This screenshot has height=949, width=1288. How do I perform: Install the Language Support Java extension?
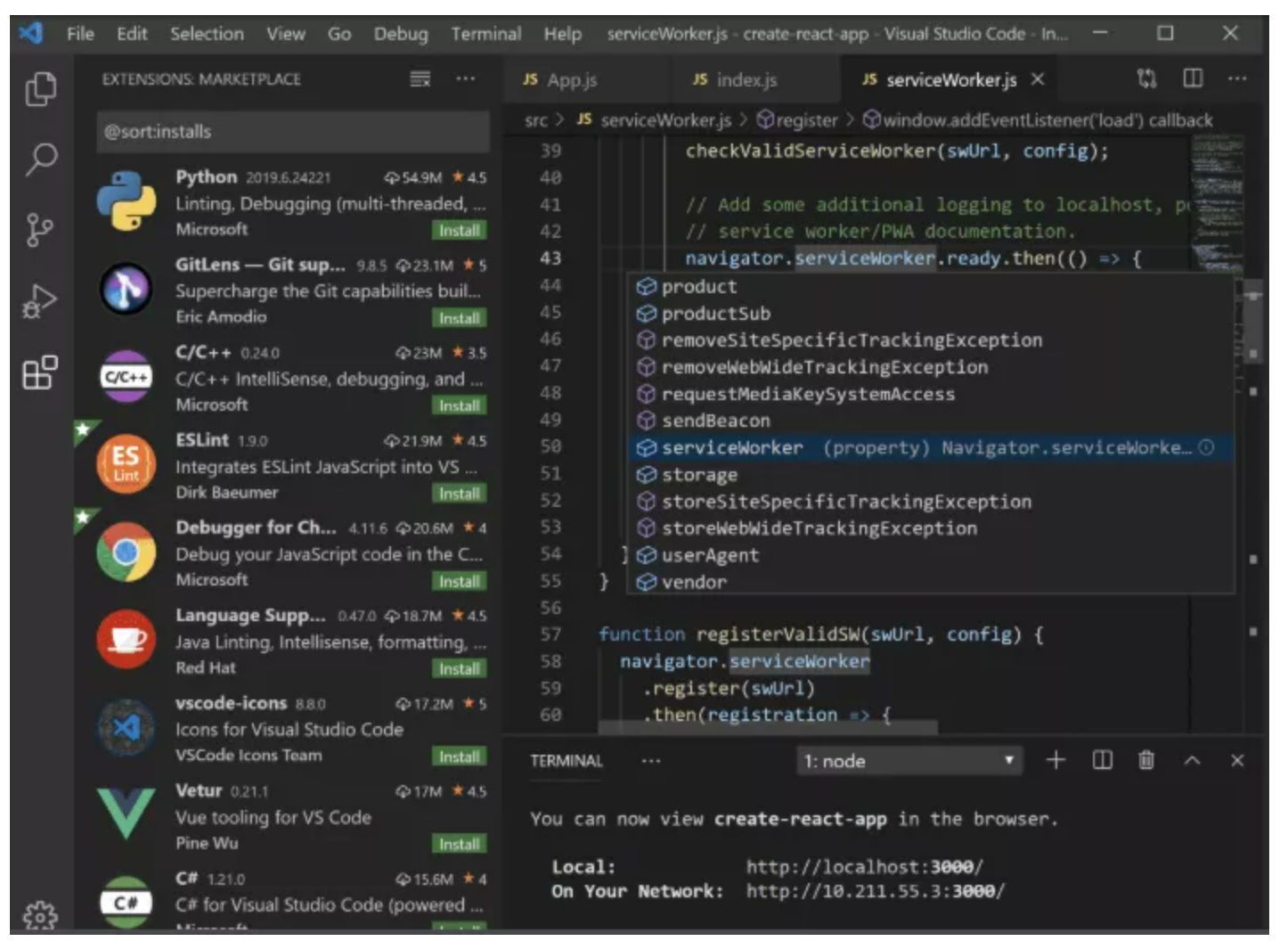[x=459, y=668]
